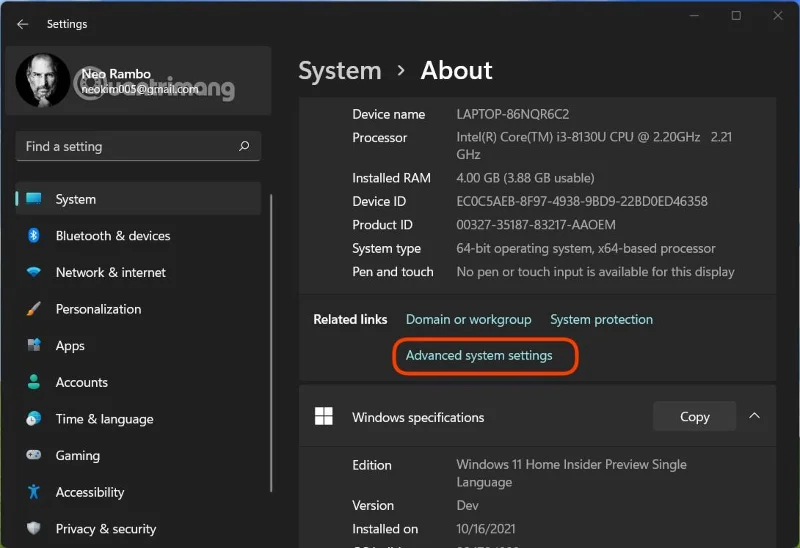Viewport: 800px width, 548px height.
Task: Click the About page title
Action: [457, 70]
